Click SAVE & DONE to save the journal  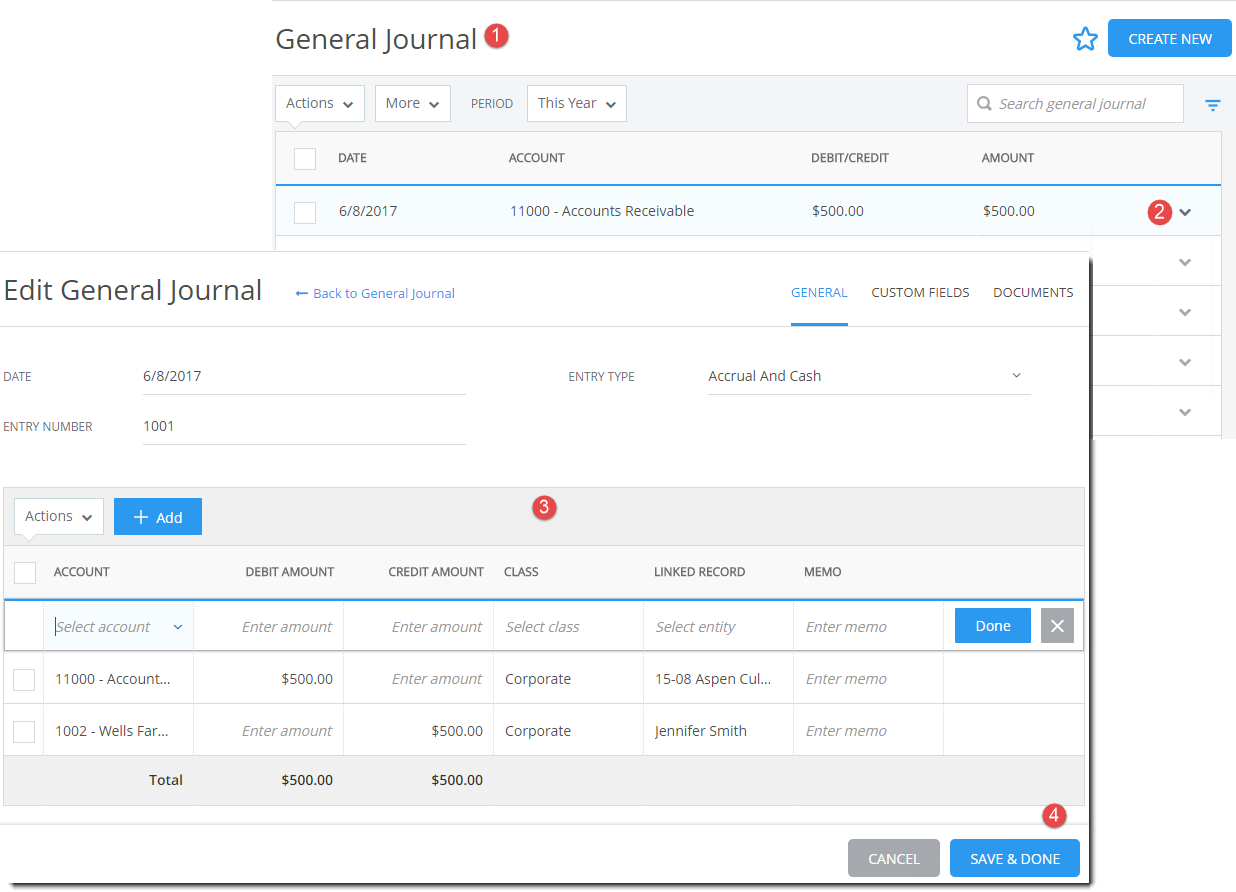[x=1014, y=858]
